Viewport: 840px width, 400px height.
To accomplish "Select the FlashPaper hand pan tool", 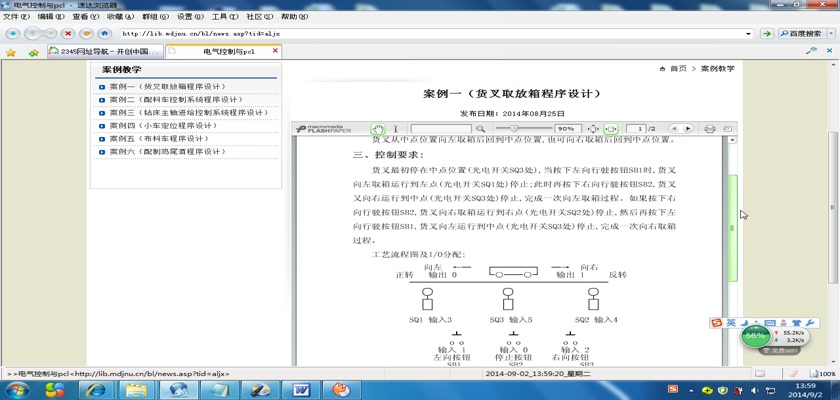I will pyautogui.click(x=378, y=129).
